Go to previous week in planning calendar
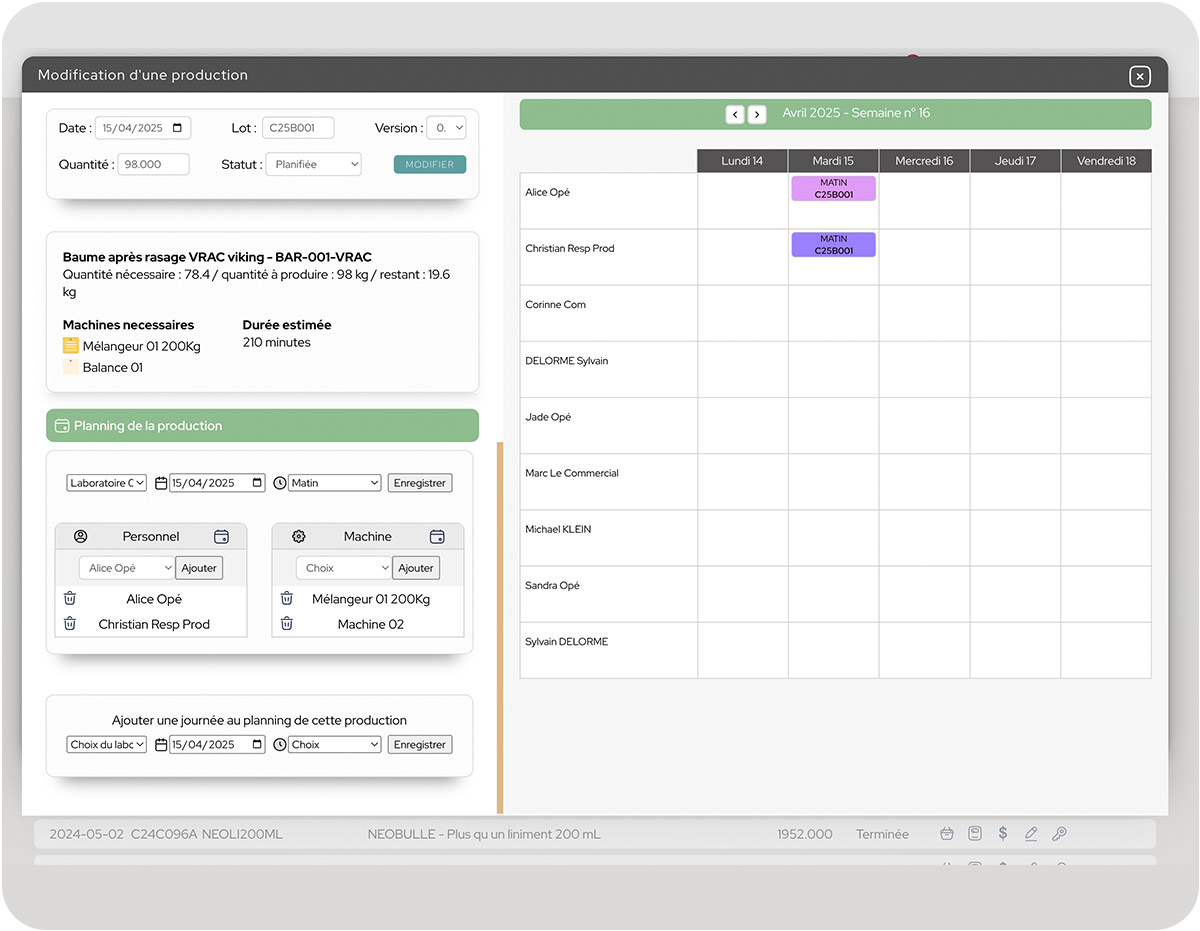Image resolution: width=1200 pixels, height=931 pixels. [735, 114]
